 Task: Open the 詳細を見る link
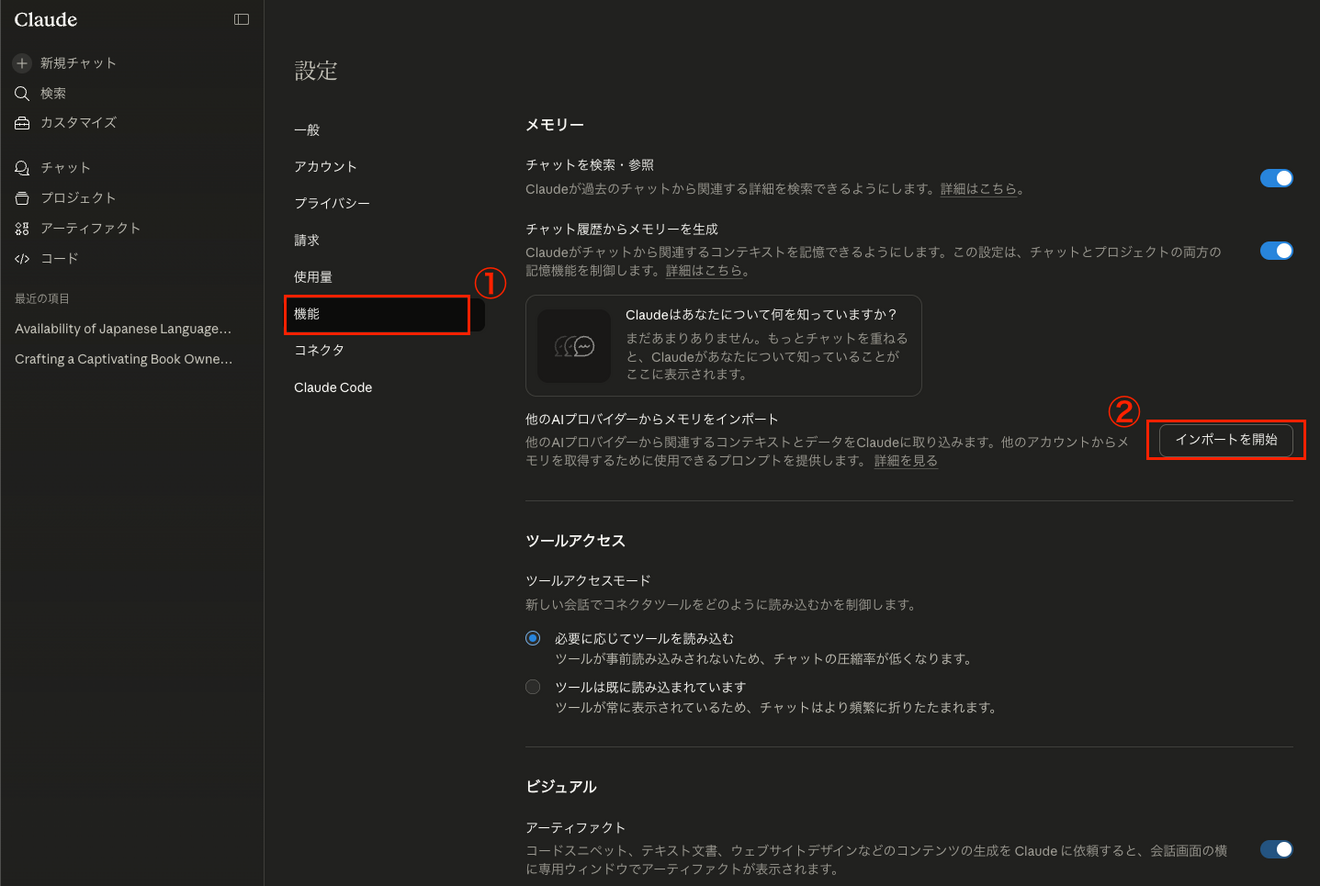tap(905, 460)
